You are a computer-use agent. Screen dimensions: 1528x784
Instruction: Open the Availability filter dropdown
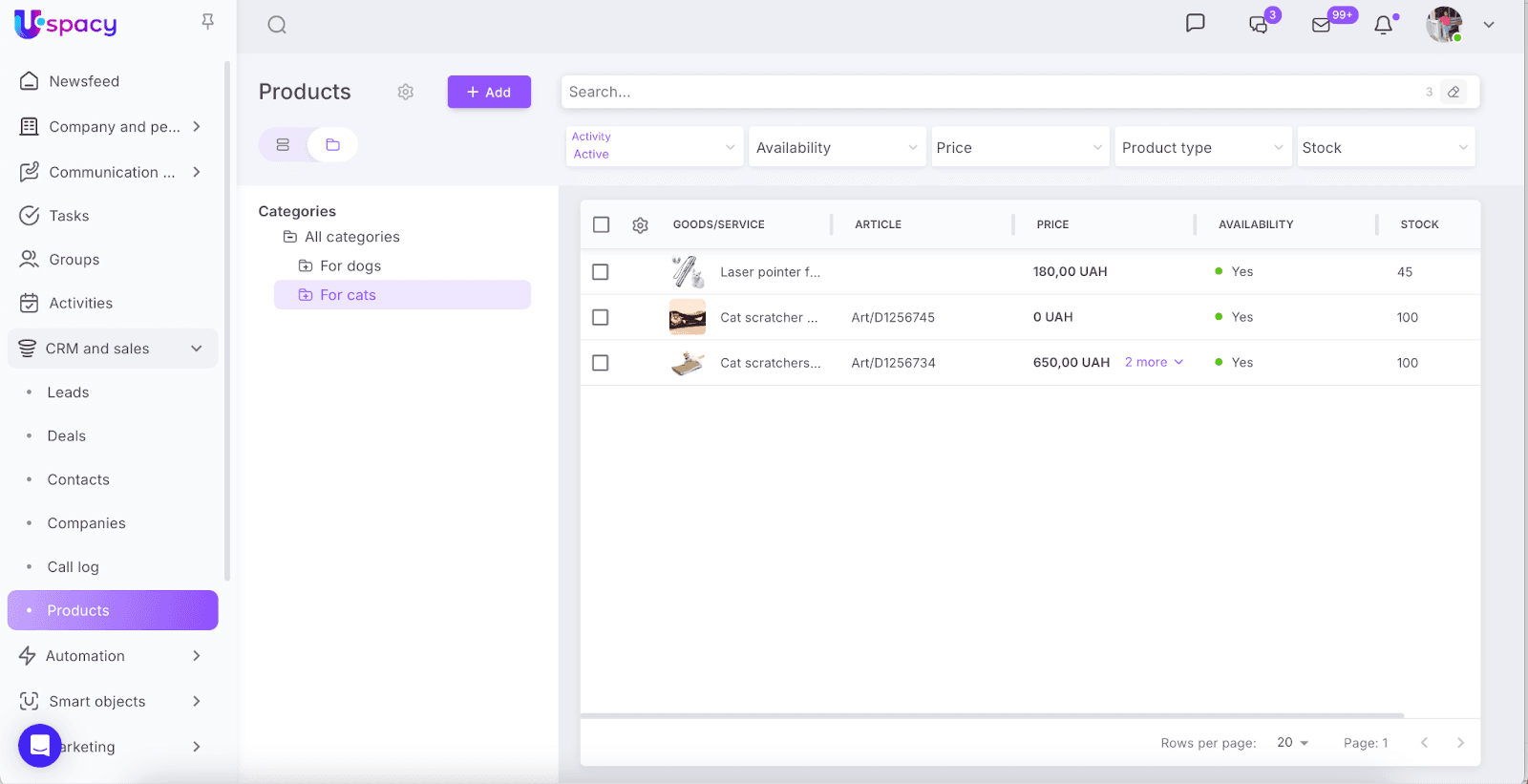pos(837,148)
